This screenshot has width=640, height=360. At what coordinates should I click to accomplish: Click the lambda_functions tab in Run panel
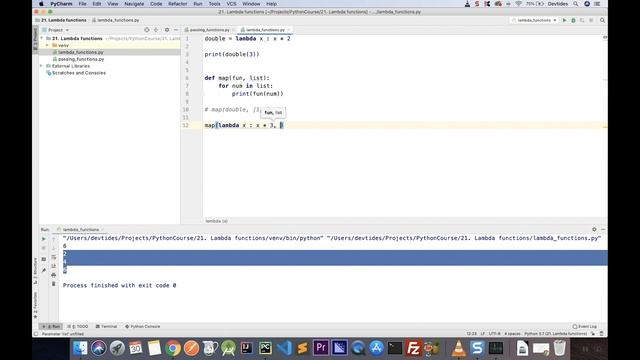[80, 229]
